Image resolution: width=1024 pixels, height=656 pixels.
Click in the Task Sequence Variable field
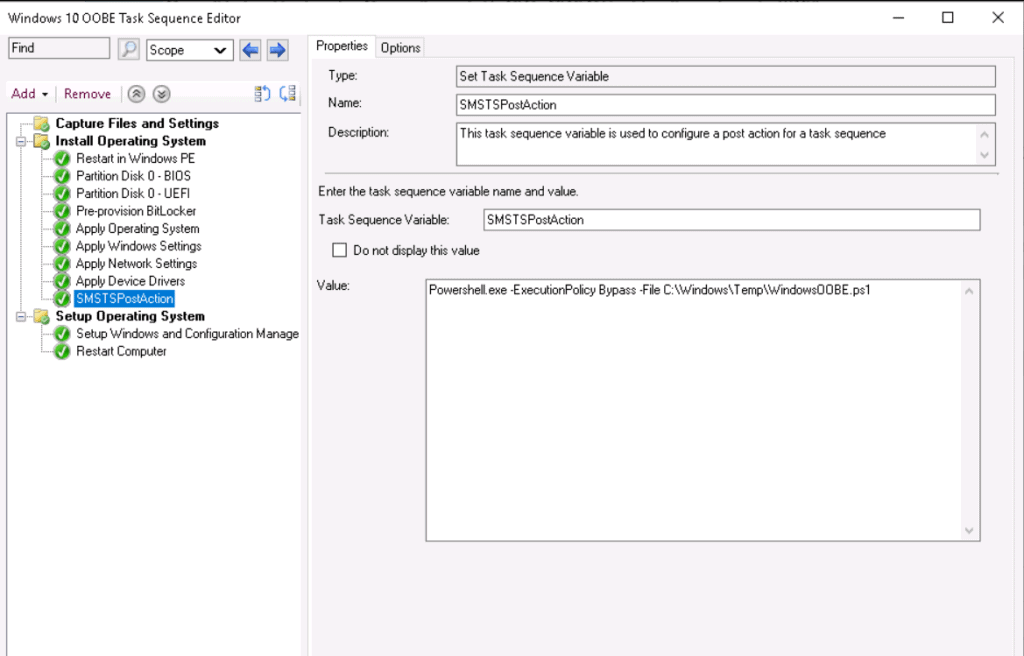click(x=731, y=220)
